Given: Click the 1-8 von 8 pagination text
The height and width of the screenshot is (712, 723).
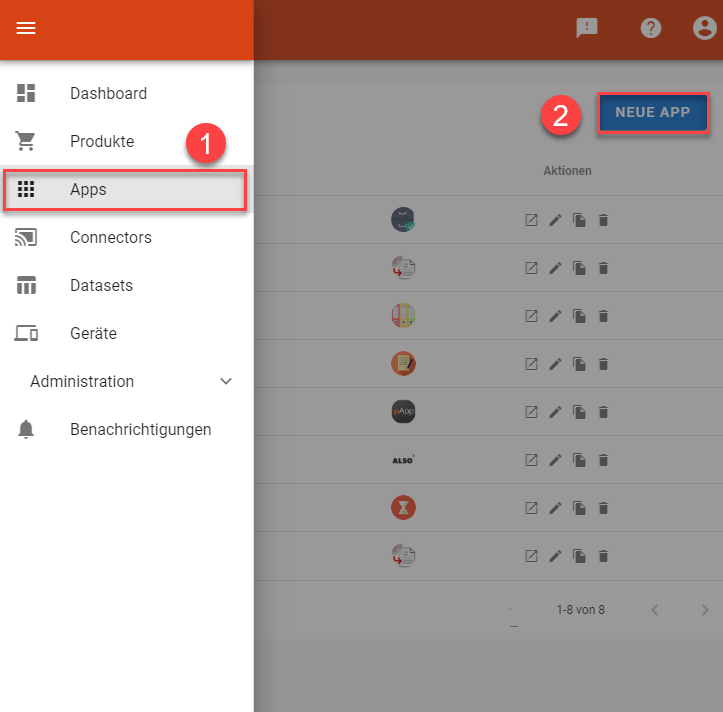Looking at the screenshot, I should click(x=580, y=610).
